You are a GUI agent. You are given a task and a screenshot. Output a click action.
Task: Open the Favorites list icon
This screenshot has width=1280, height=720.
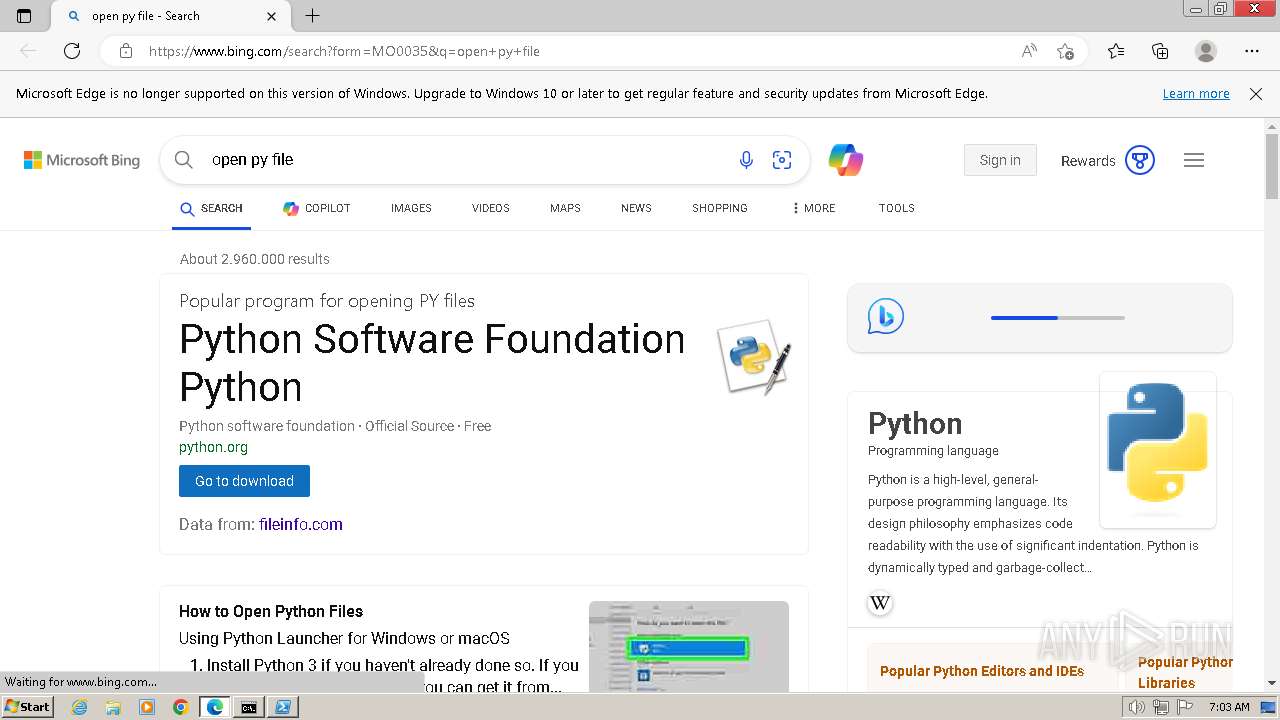tap(1116, 51)
